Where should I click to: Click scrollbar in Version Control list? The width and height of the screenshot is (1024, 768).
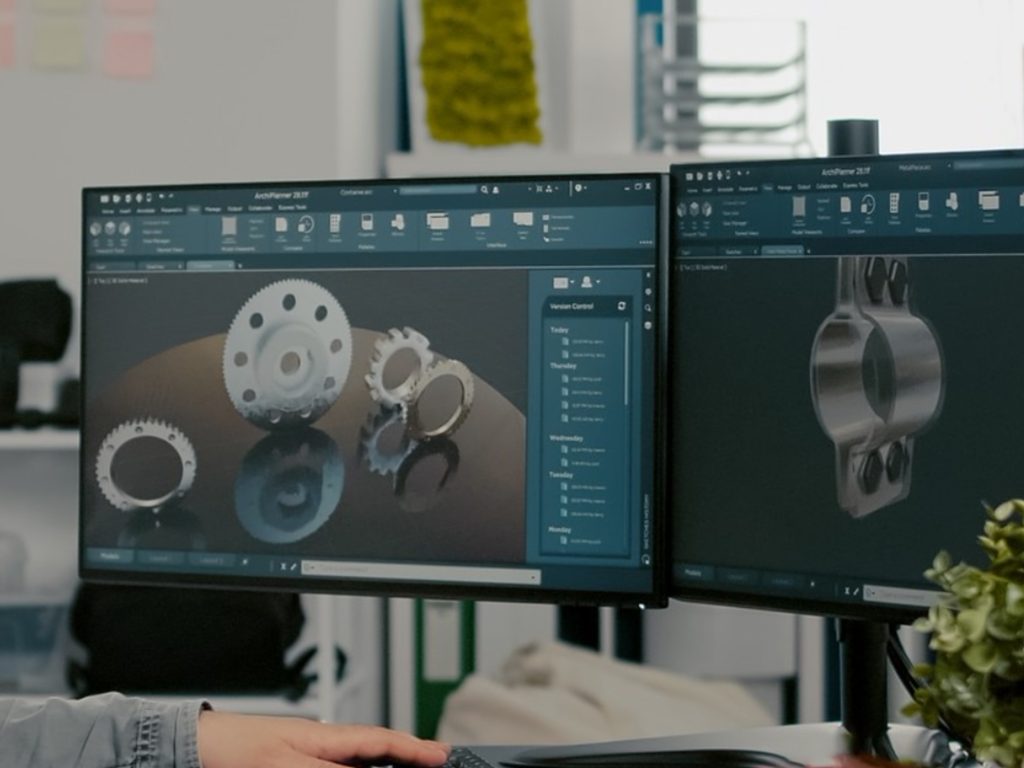pos(626,362)
